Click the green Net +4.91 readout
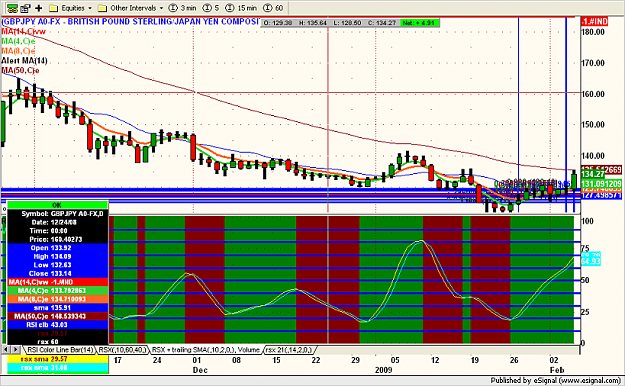This screenshot has width=625, height=386. [419, 23]
